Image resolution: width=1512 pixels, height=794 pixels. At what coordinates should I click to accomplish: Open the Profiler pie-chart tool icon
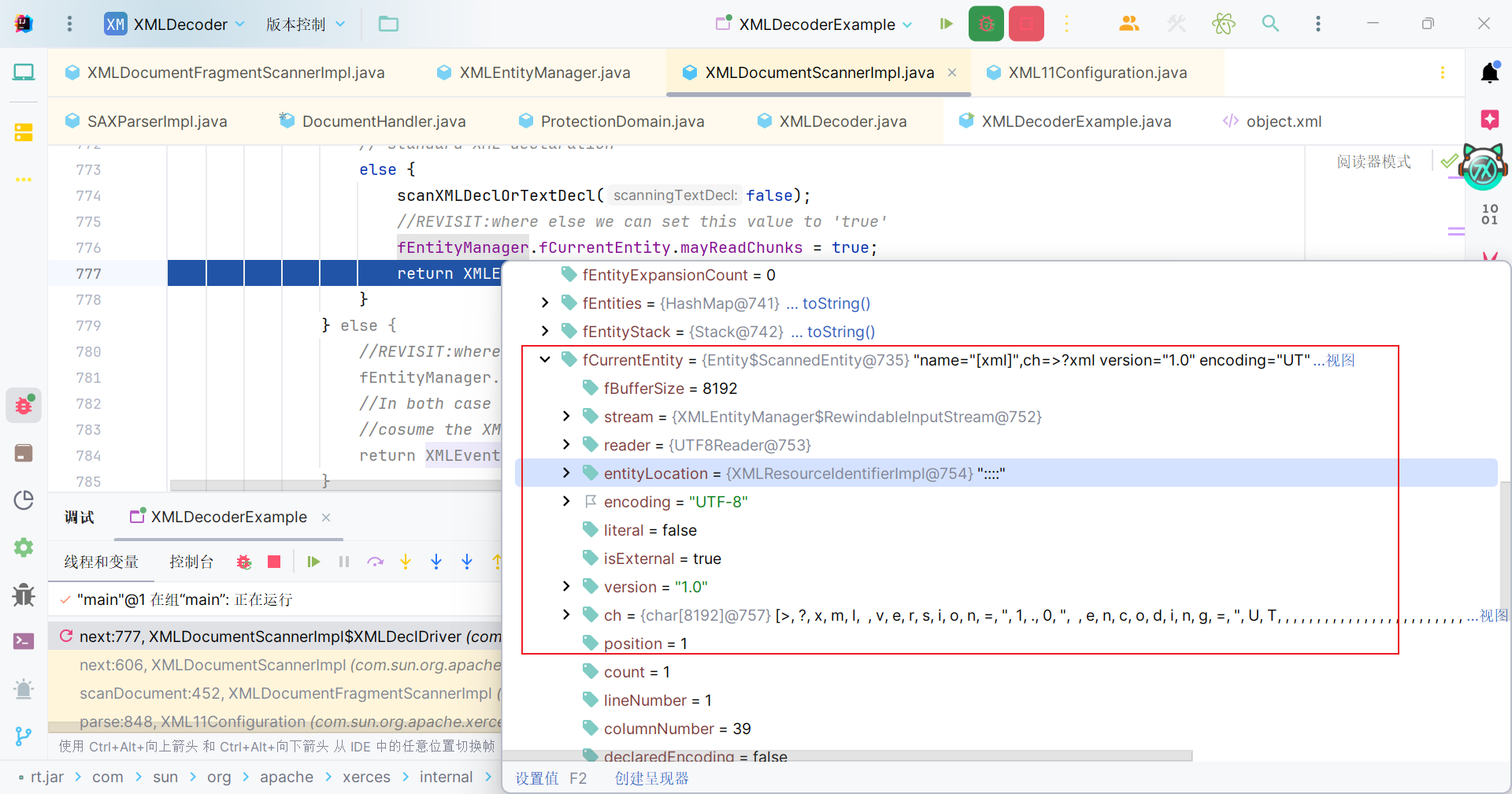pyautogui.click(x=24, y=500)
